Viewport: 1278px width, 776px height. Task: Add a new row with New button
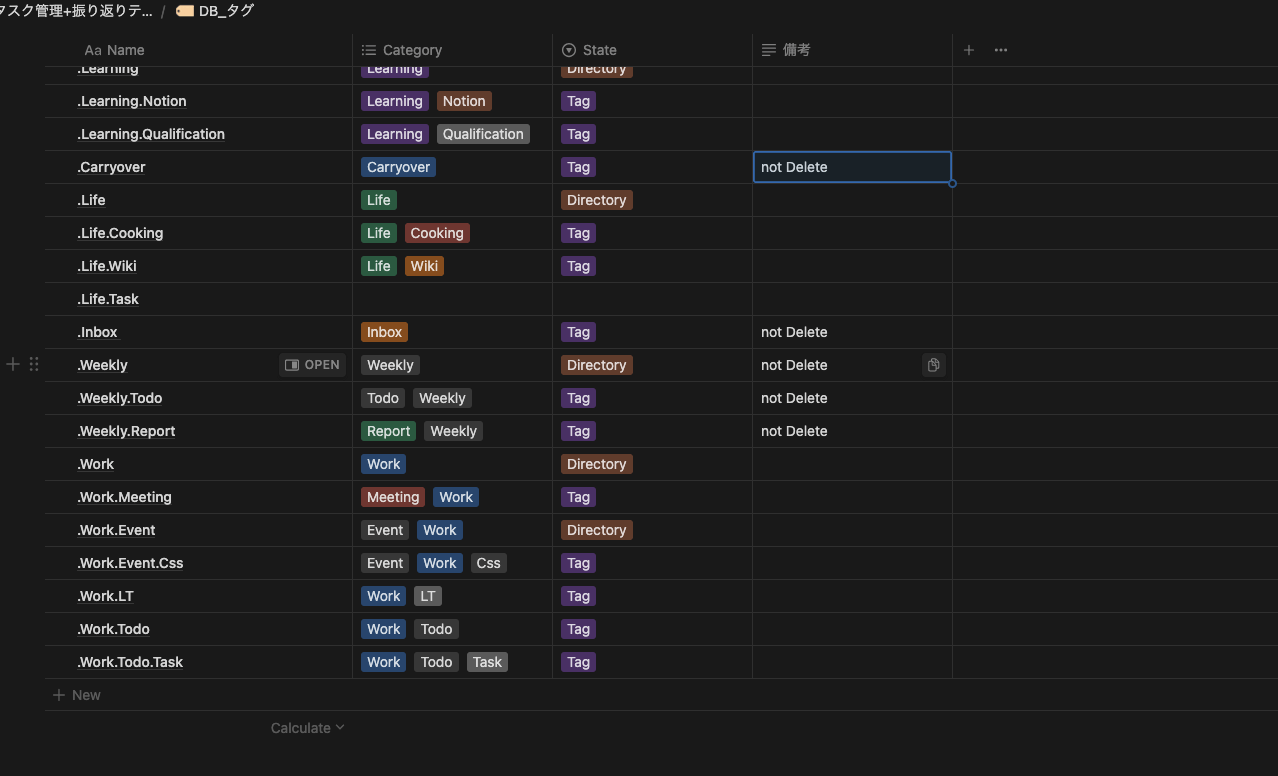tap(77, 695)
